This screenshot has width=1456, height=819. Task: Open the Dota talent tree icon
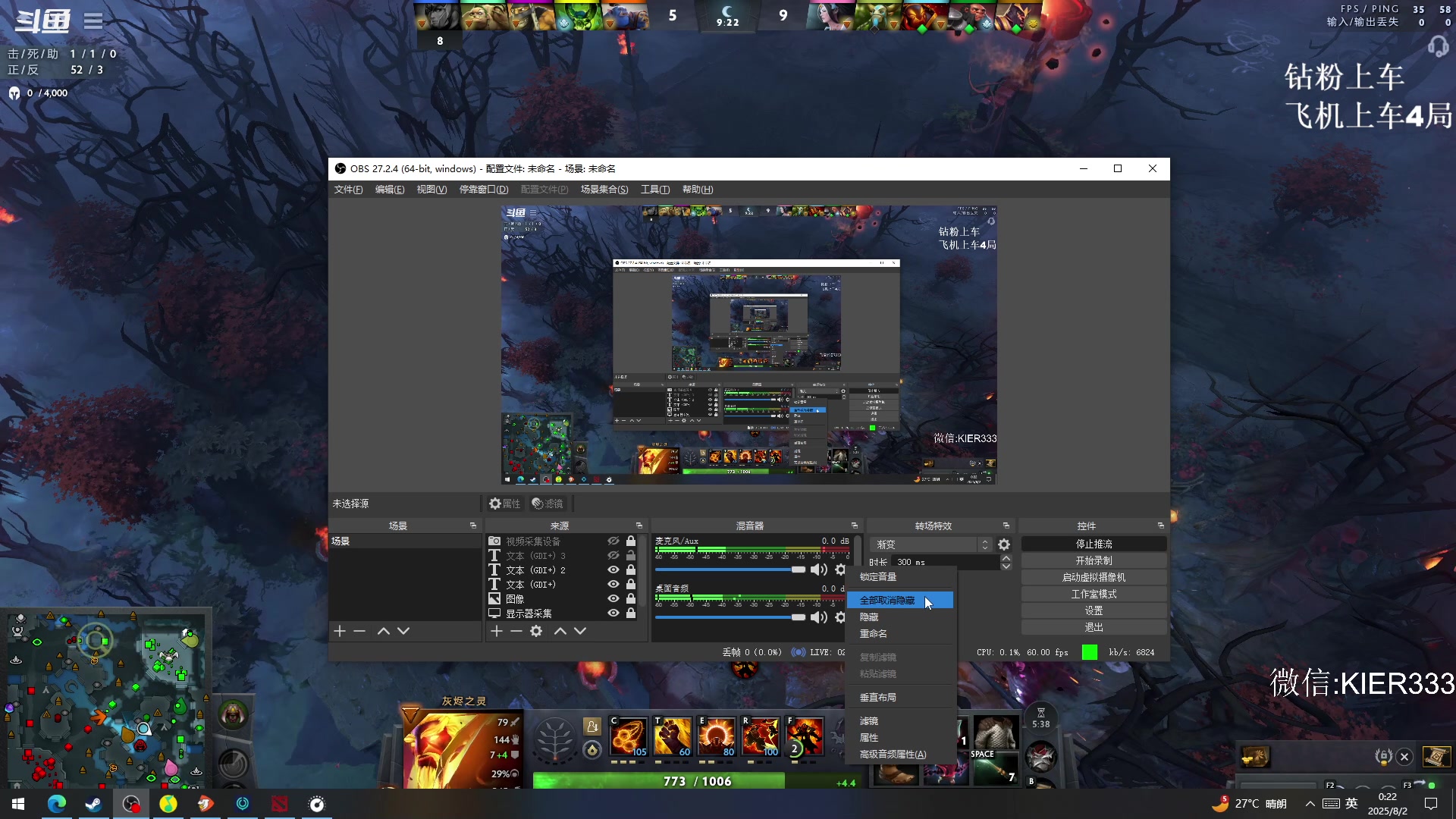pos(555,739)
